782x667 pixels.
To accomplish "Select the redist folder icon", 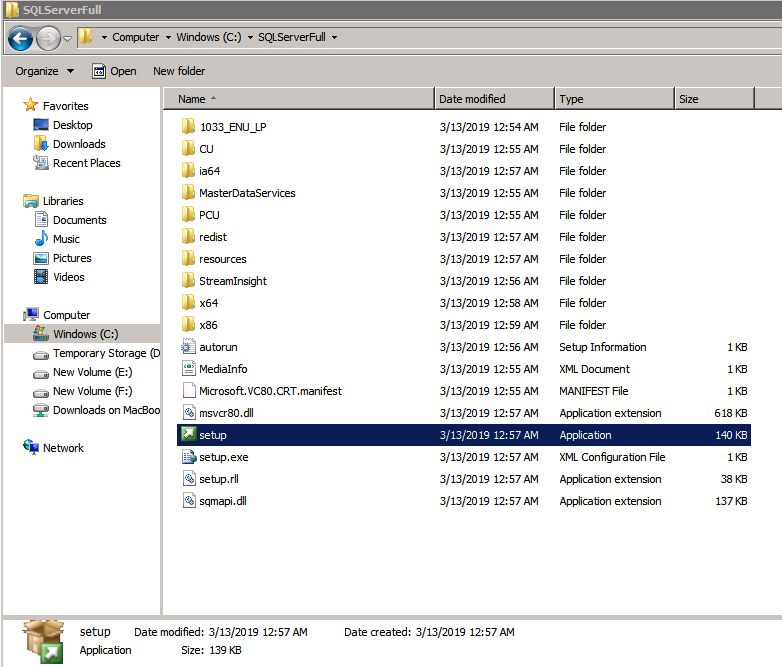I will click(188, 236).
